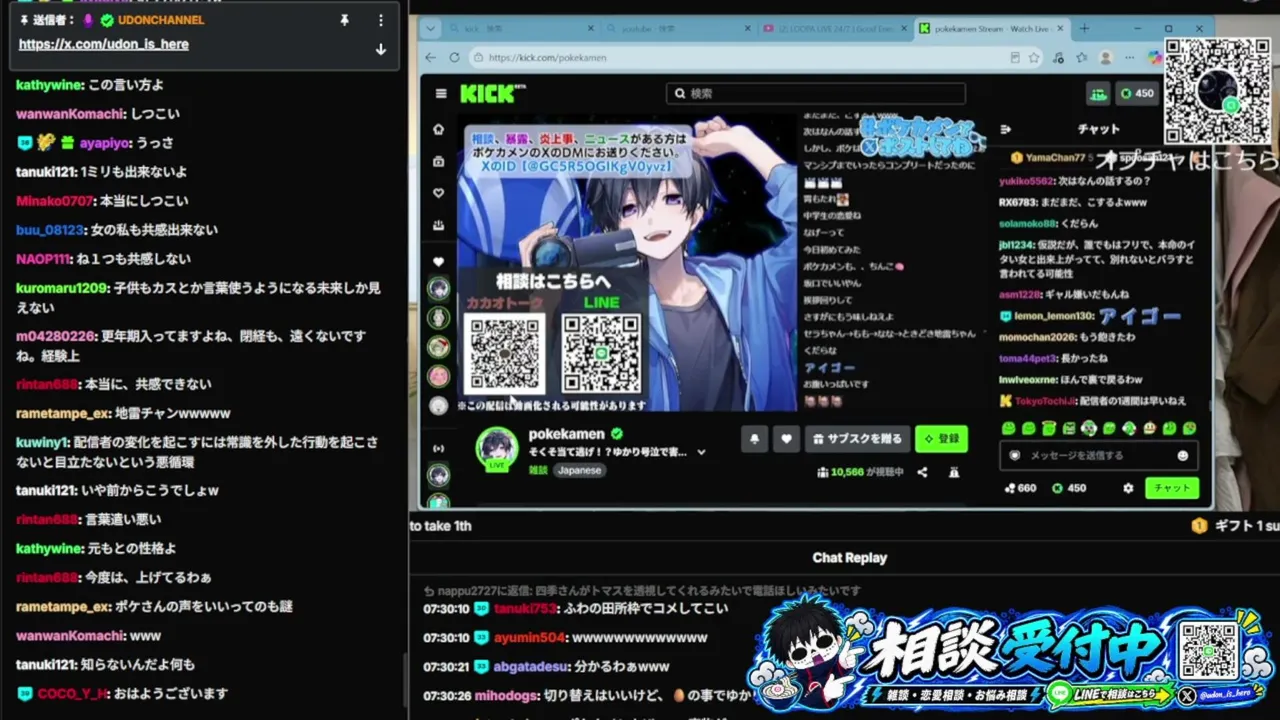Click the Kick search field
Screen dimensions: 1280x720
coord(816,94)
